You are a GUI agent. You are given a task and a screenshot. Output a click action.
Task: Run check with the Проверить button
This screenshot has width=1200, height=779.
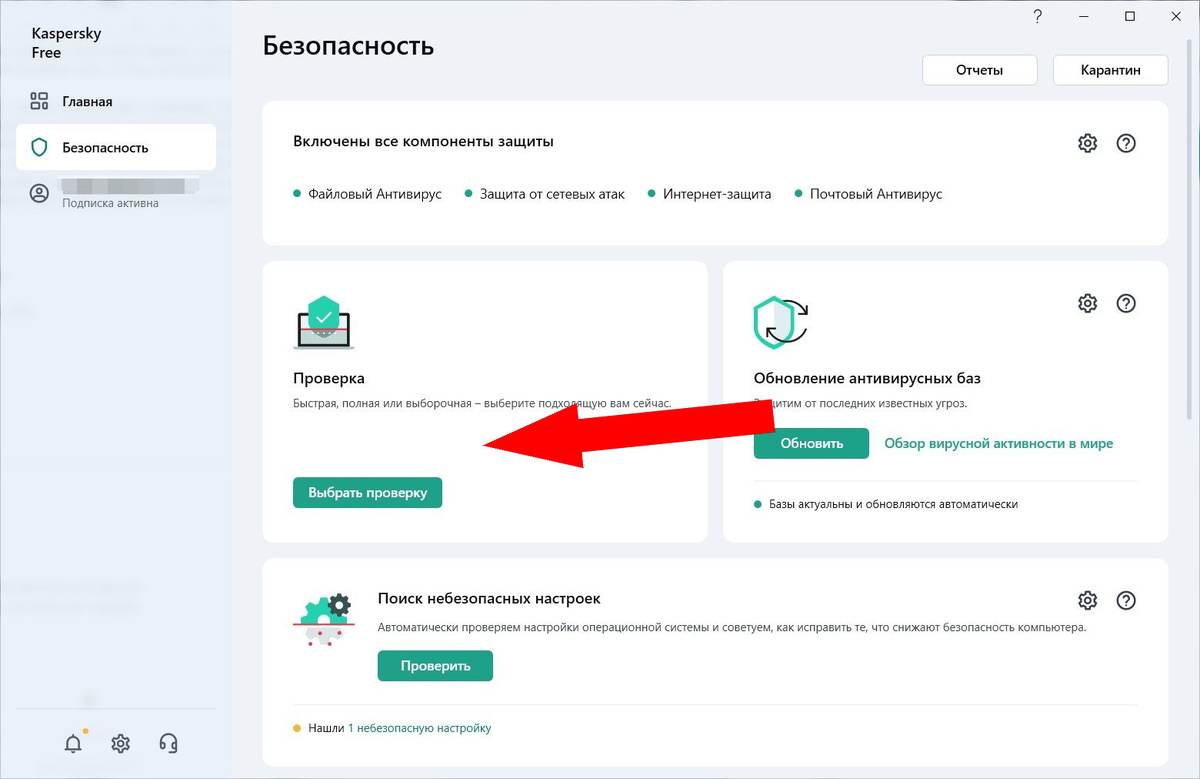coord(435,665)
